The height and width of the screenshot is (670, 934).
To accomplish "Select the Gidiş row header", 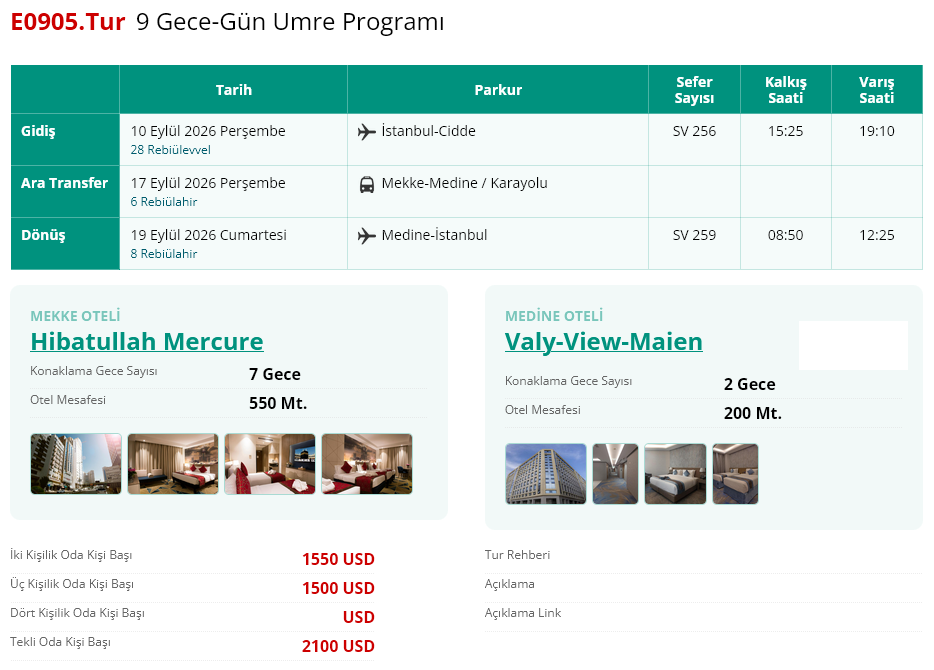I will (66, 139).
